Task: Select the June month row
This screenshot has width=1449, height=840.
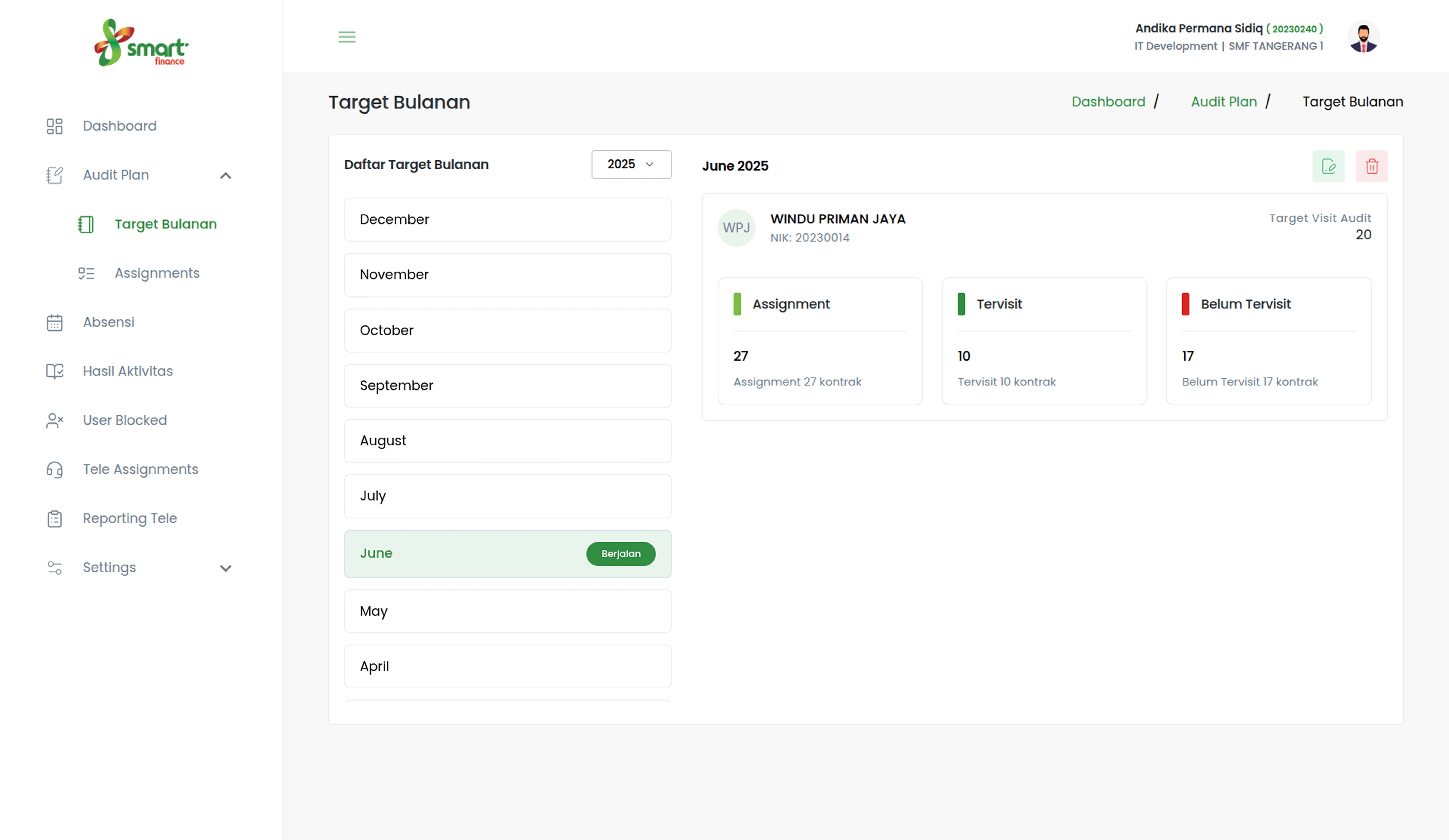Action: click(x=508, y=554)
